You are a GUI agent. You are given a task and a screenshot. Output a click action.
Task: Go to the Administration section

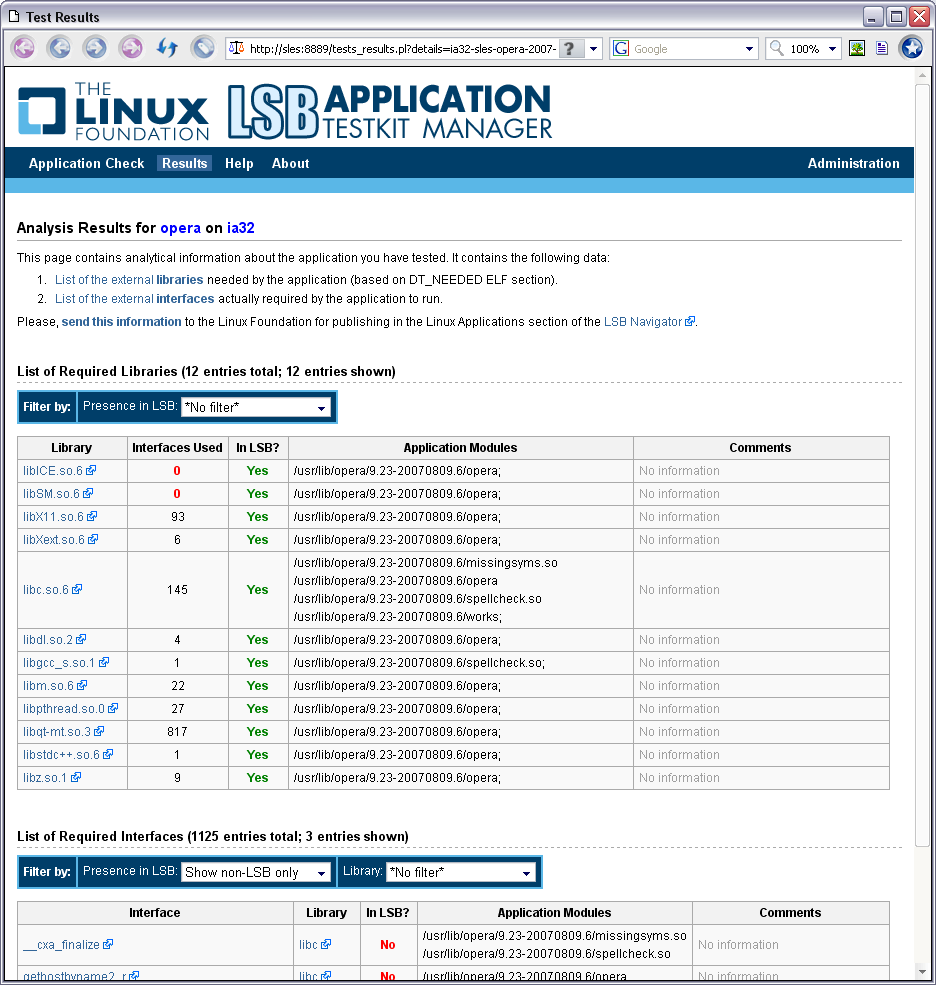[854, 163]
